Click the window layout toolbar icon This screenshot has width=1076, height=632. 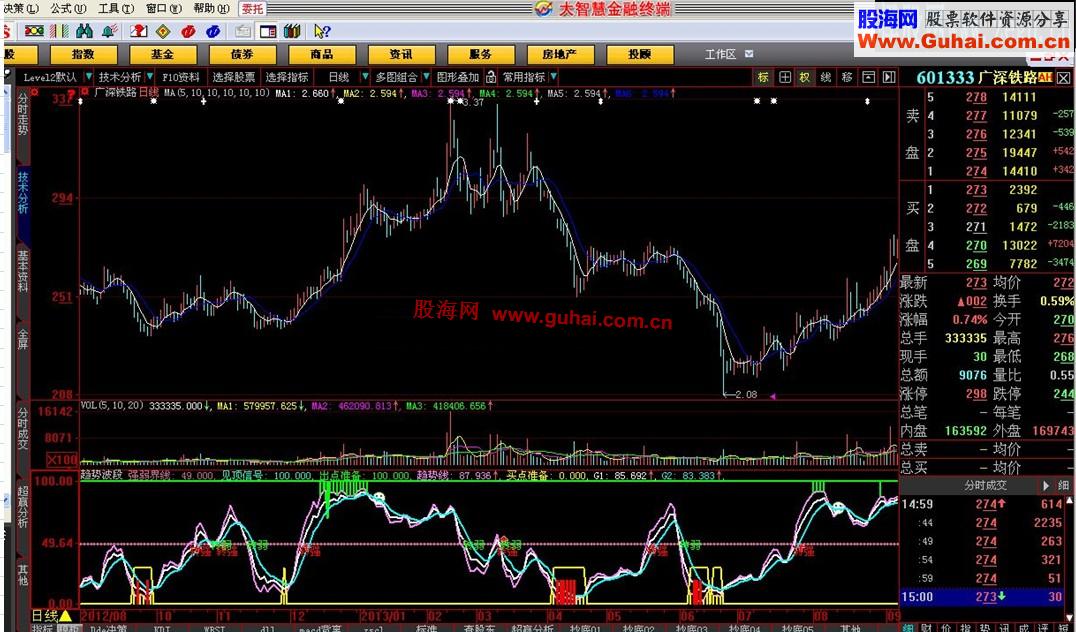pyautogui.click(x=268, y=31)
